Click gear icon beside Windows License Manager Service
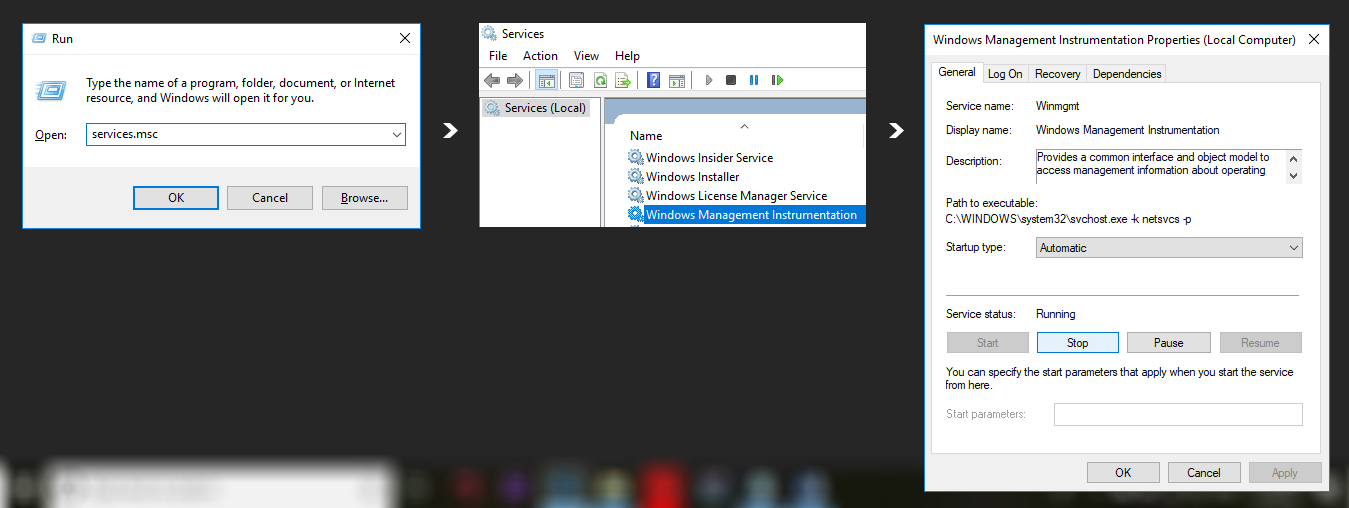1349x508 pixels. coord(635,195)
